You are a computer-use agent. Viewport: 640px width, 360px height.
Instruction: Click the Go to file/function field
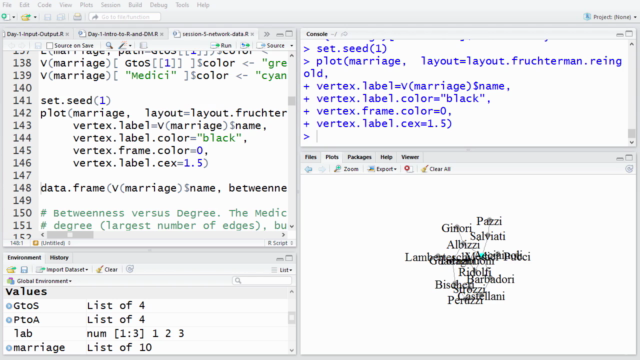tap(125, 17)
